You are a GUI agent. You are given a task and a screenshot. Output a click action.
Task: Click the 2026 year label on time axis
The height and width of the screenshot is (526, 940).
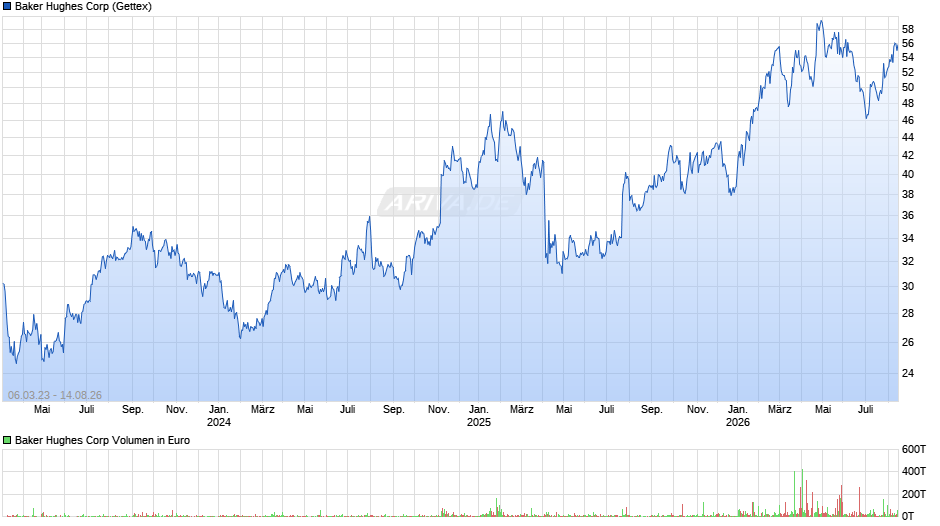click(737, 422)
